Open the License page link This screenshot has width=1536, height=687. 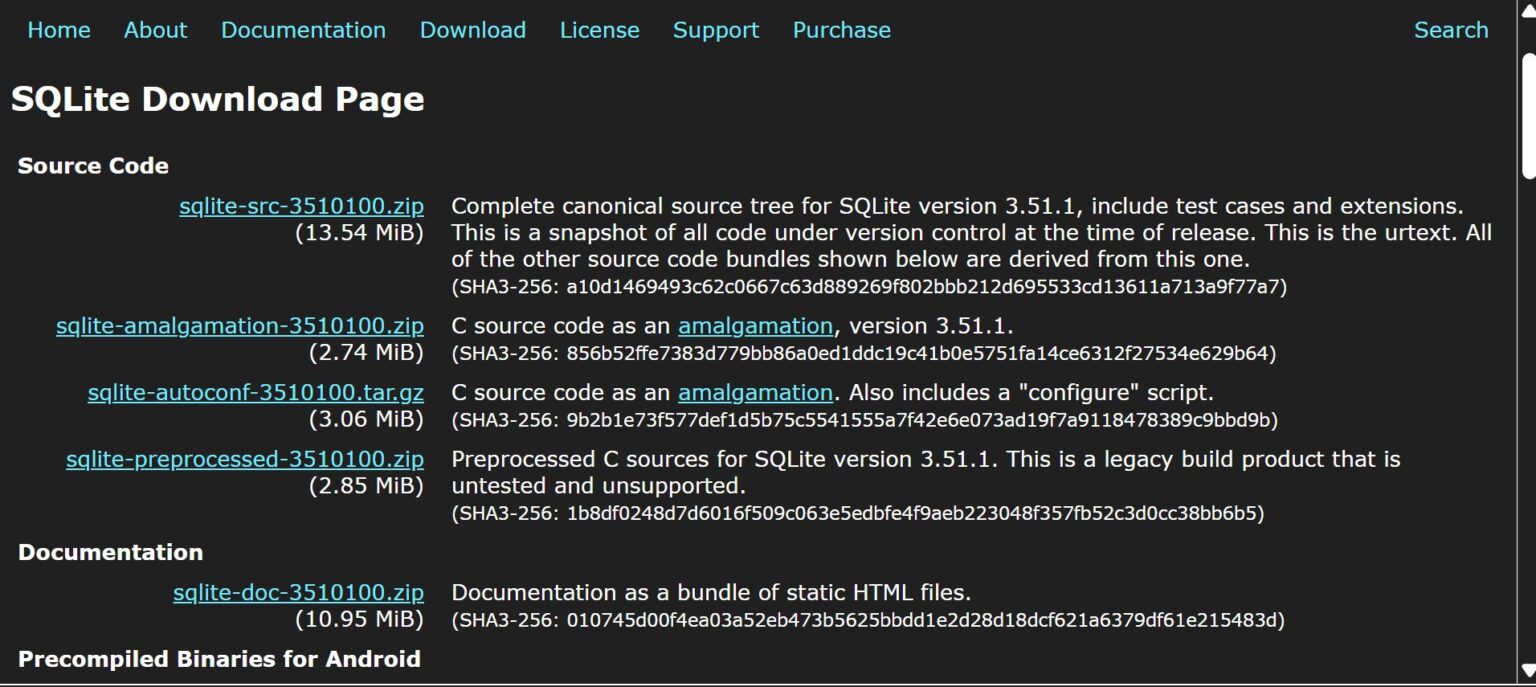click(599, 30)
